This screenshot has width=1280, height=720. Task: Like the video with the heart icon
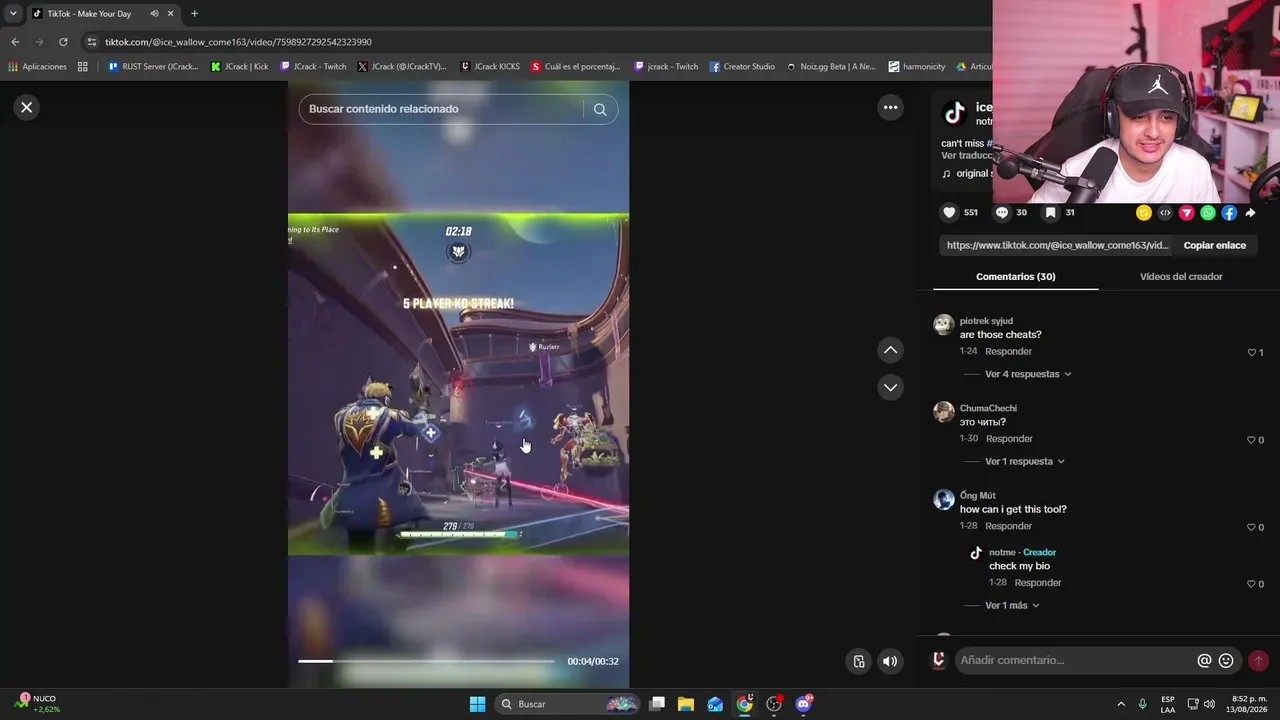(949, 212)
